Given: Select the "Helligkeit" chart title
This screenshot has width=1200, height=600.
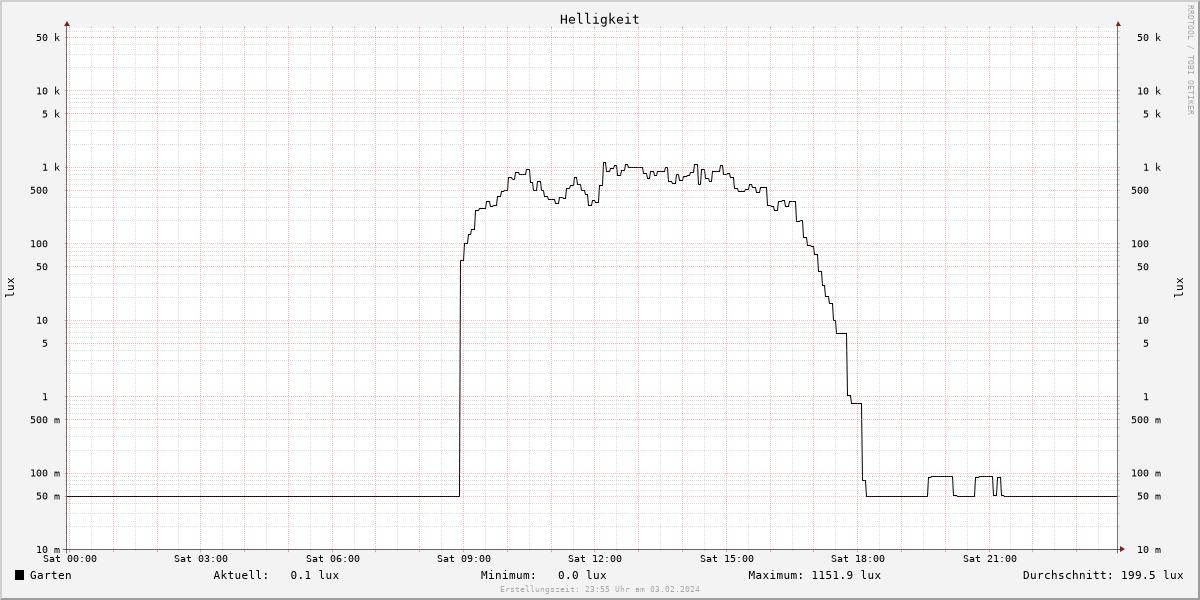Looking at the screenshot, I should [600, 19].
